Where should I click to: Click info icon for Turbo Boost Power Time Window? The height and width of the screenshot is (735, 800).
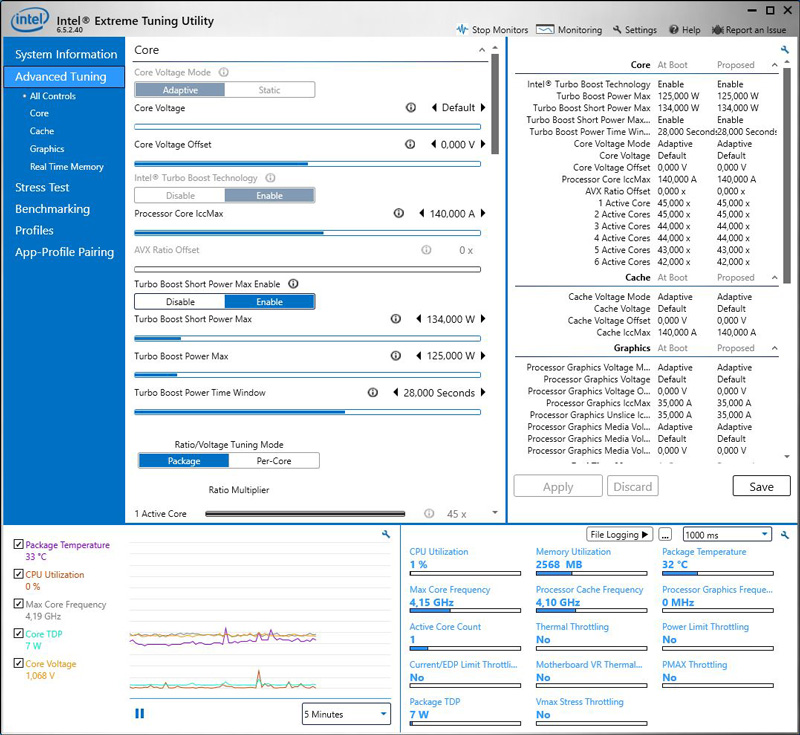coord(373,392)
